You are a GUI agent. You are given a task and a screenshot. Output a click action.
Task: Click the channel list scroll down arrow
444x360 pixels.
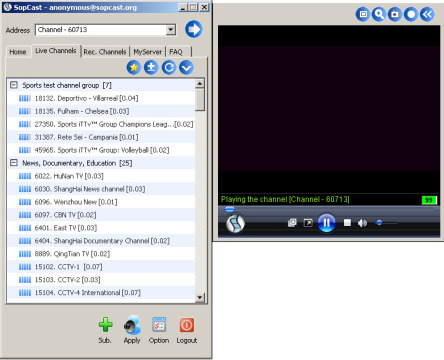[200, 297]
